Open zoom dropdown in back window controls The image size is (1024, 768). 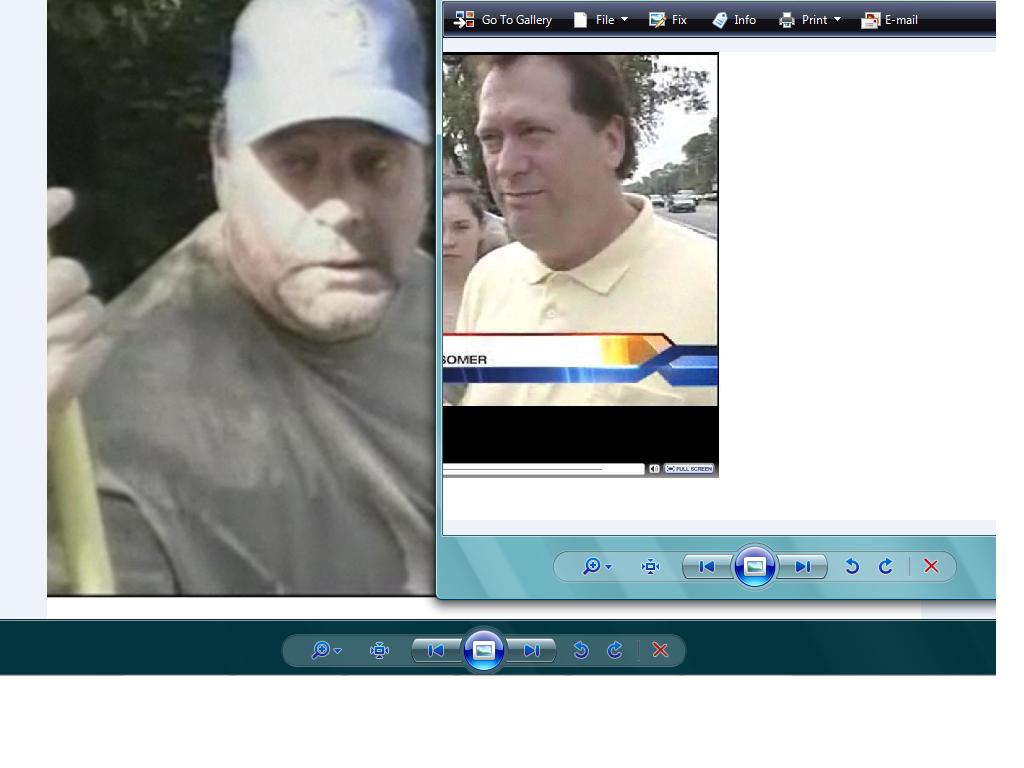[326, 651]
